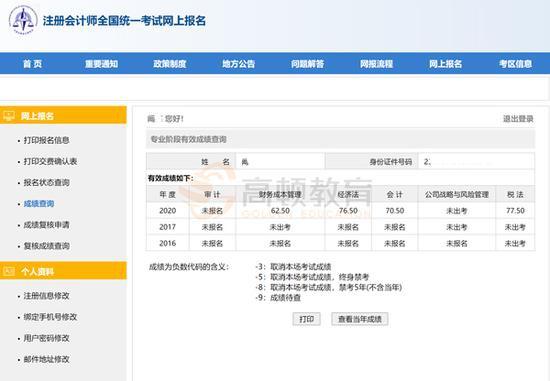Viewport: 550px width, 381px height.
Task: Open the 地方公告 nav item
Action: (x=239, y=64)
